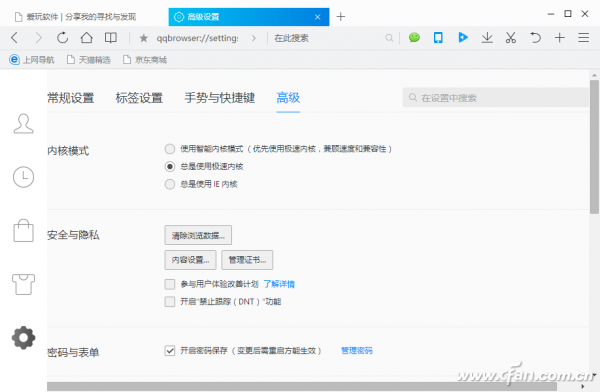600x392 pixels.
Task: Click the 管理证书 button
Action: point(247,260)
